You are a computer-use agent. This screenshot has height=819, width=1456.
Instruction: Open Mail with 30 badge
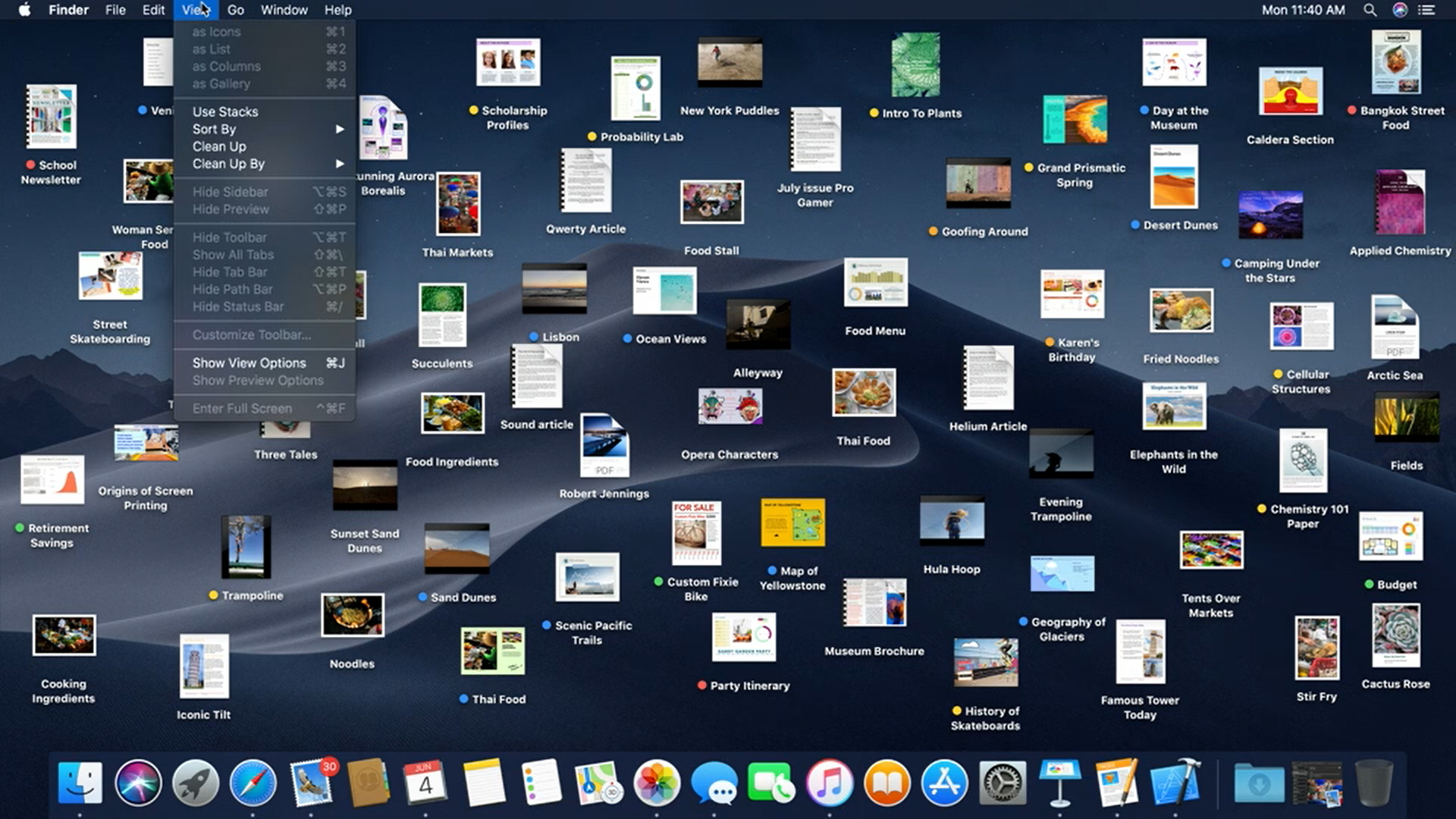[312, 783]
